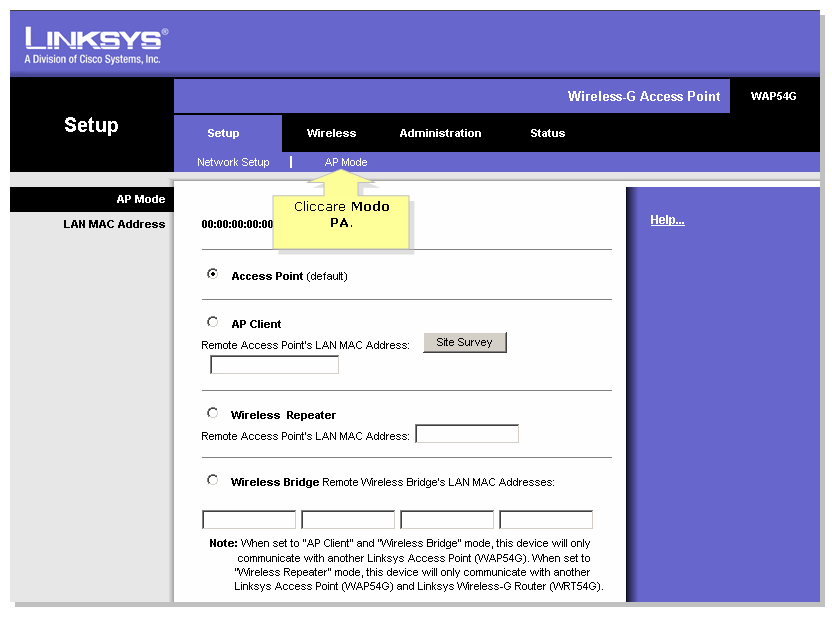832x620 pixels.
Task: Click the Linksys logo
Action: click(90, 40)
